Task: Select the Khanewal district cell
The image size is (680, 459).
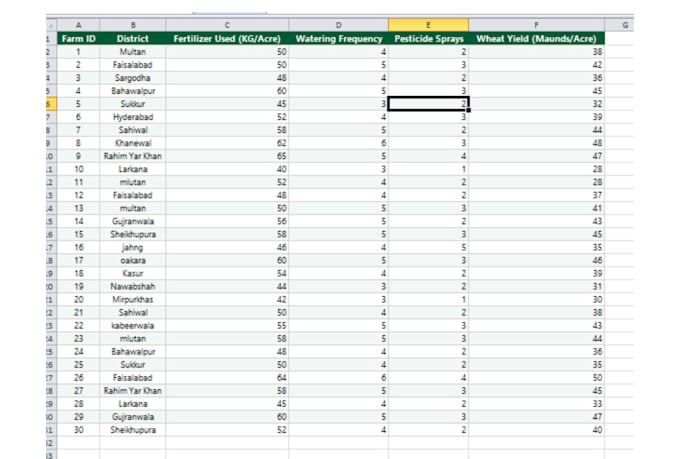Action: pyautogui.click(x=133, y=143)
